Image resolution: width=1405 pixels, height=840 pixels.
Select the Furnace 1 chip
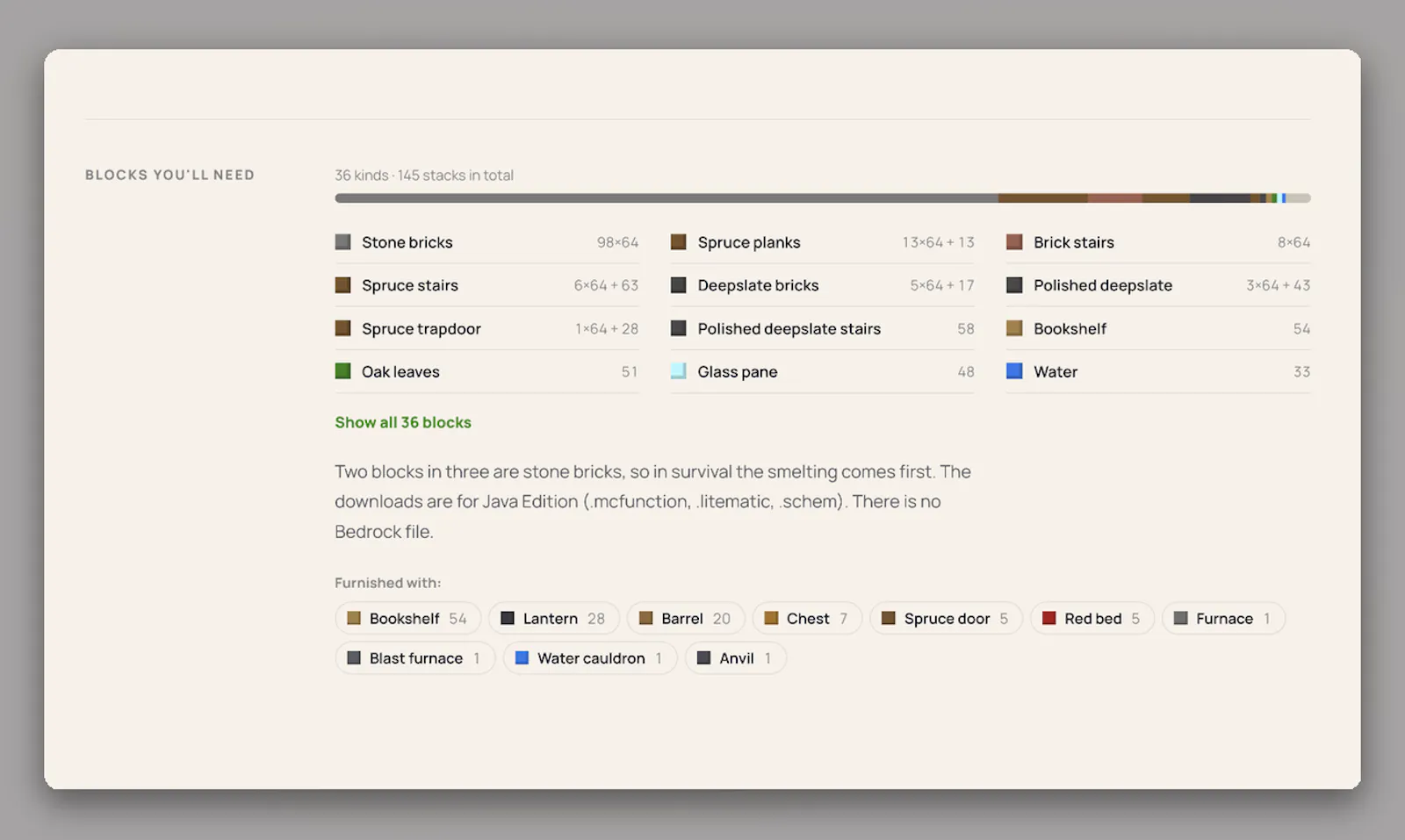[1223, 619]
